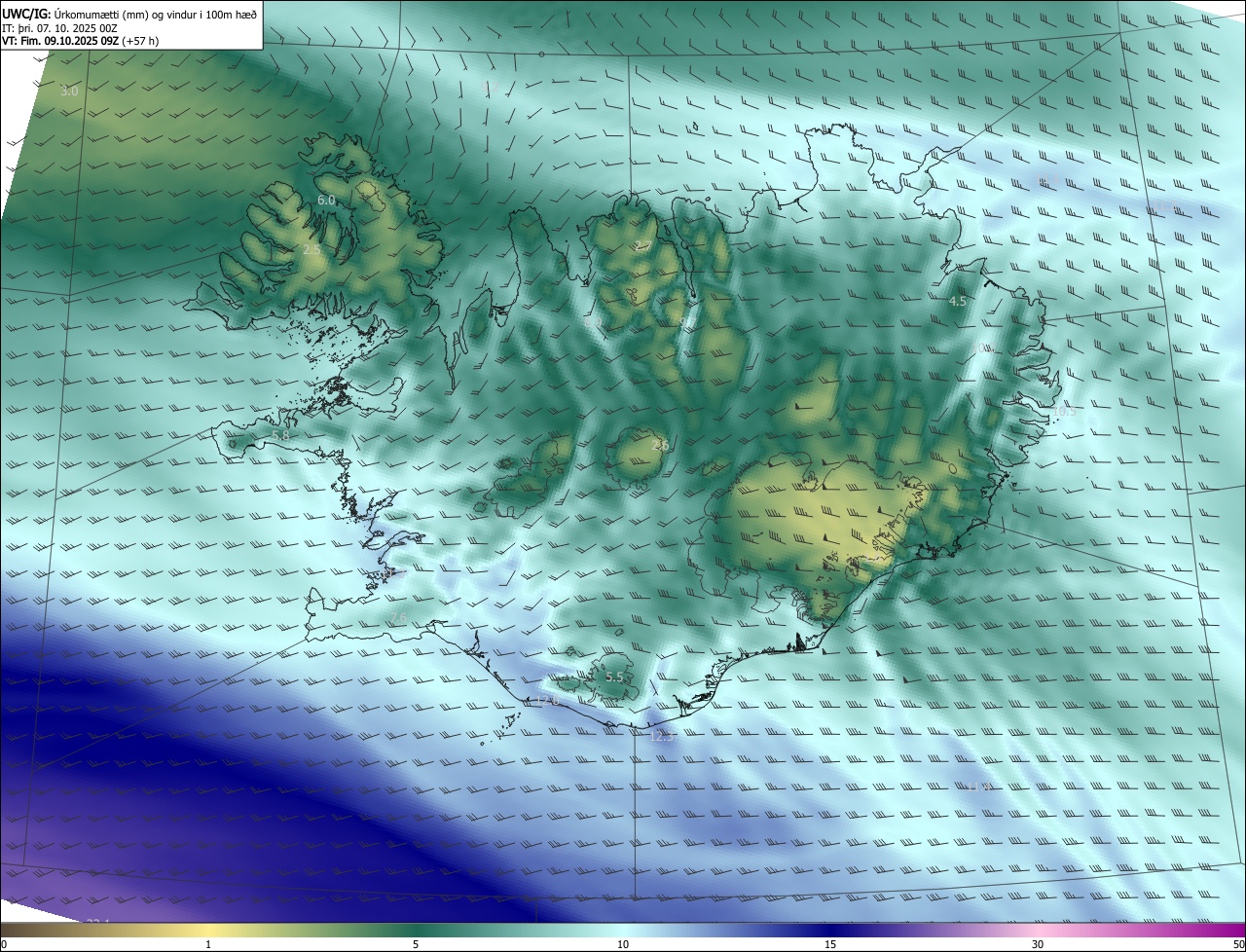Click the '2.6' value over the central glacier
Image resolution: width=1246 pixels, height=952 pixels.
[660, 445]
